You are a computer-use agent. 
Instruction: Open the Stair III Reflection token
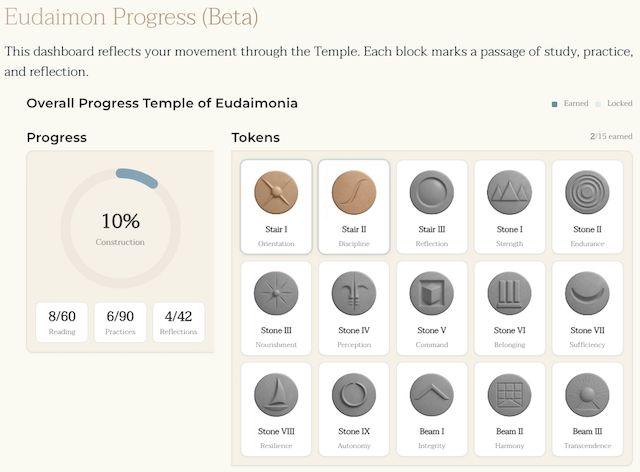point(432,192)
